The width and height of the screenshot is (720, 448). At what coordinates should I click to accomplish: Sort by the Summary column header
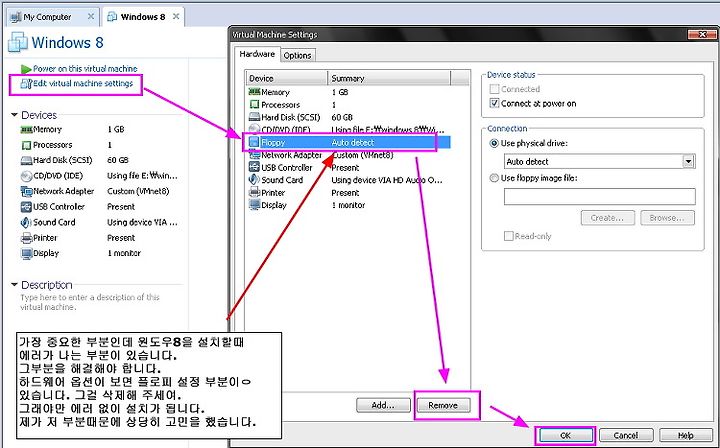(389, 78)
